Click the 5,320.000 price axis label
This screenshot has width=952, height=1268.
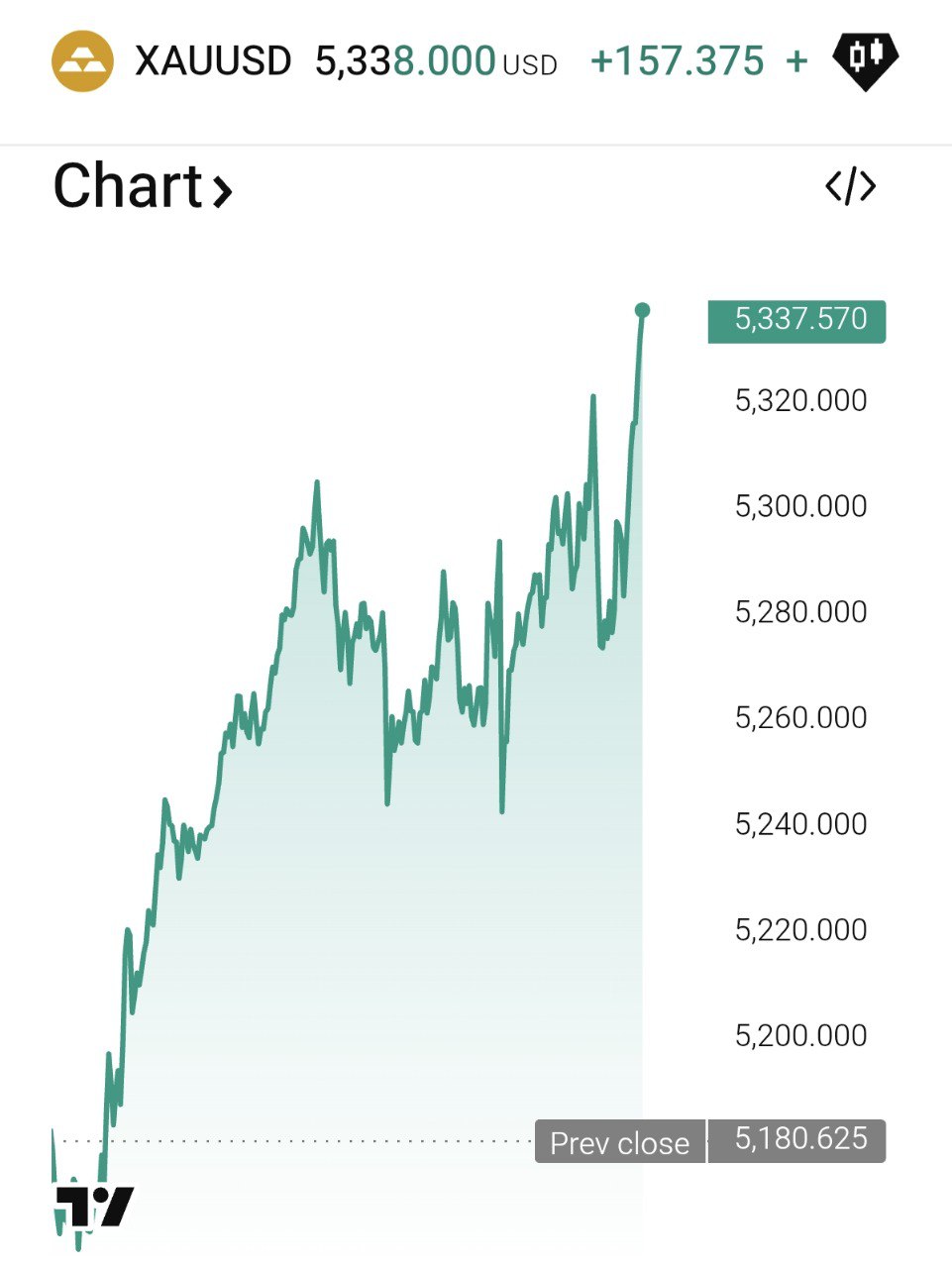800,400
